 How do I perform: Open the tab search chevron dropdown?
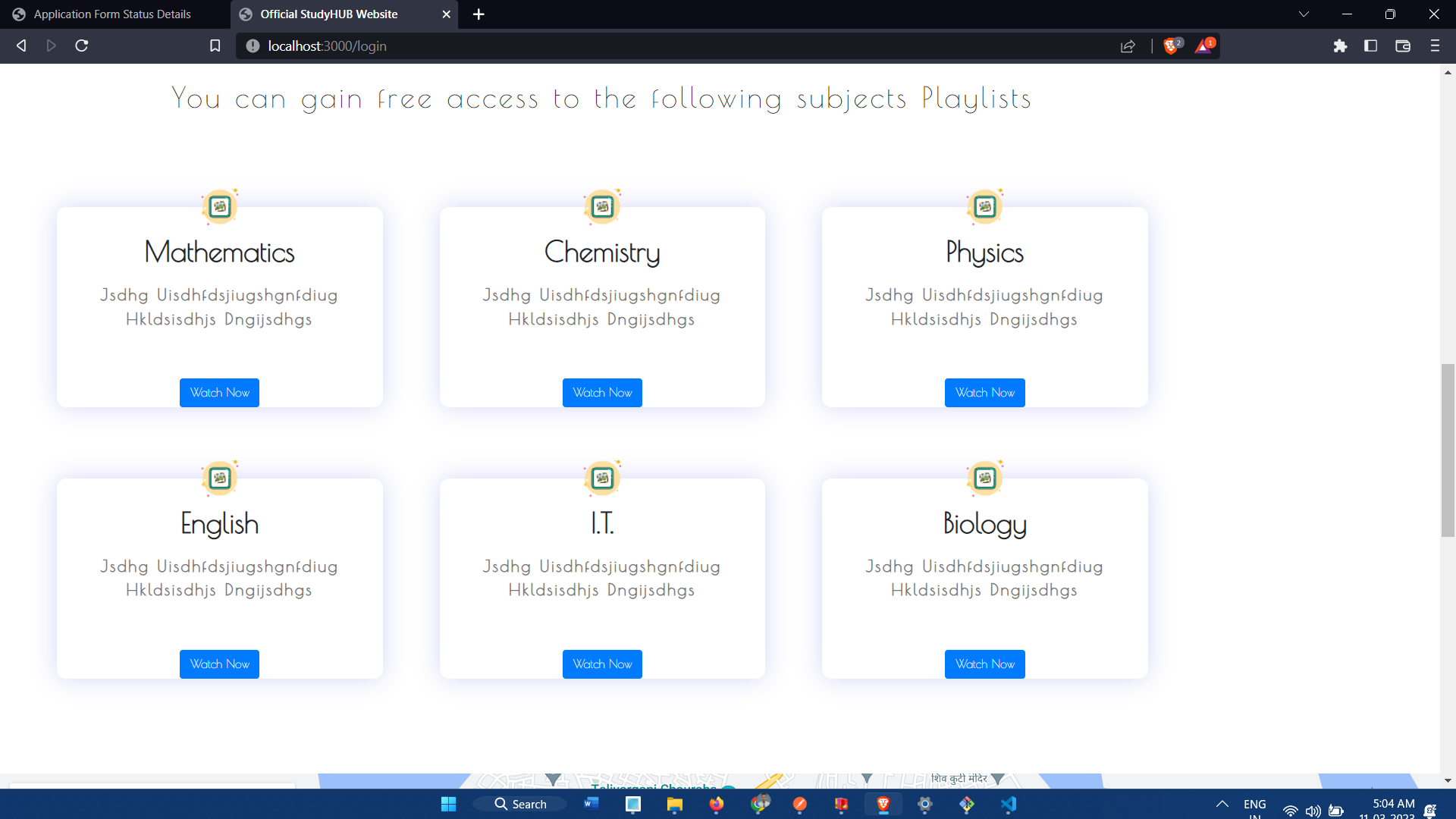tap(1304, 14)
